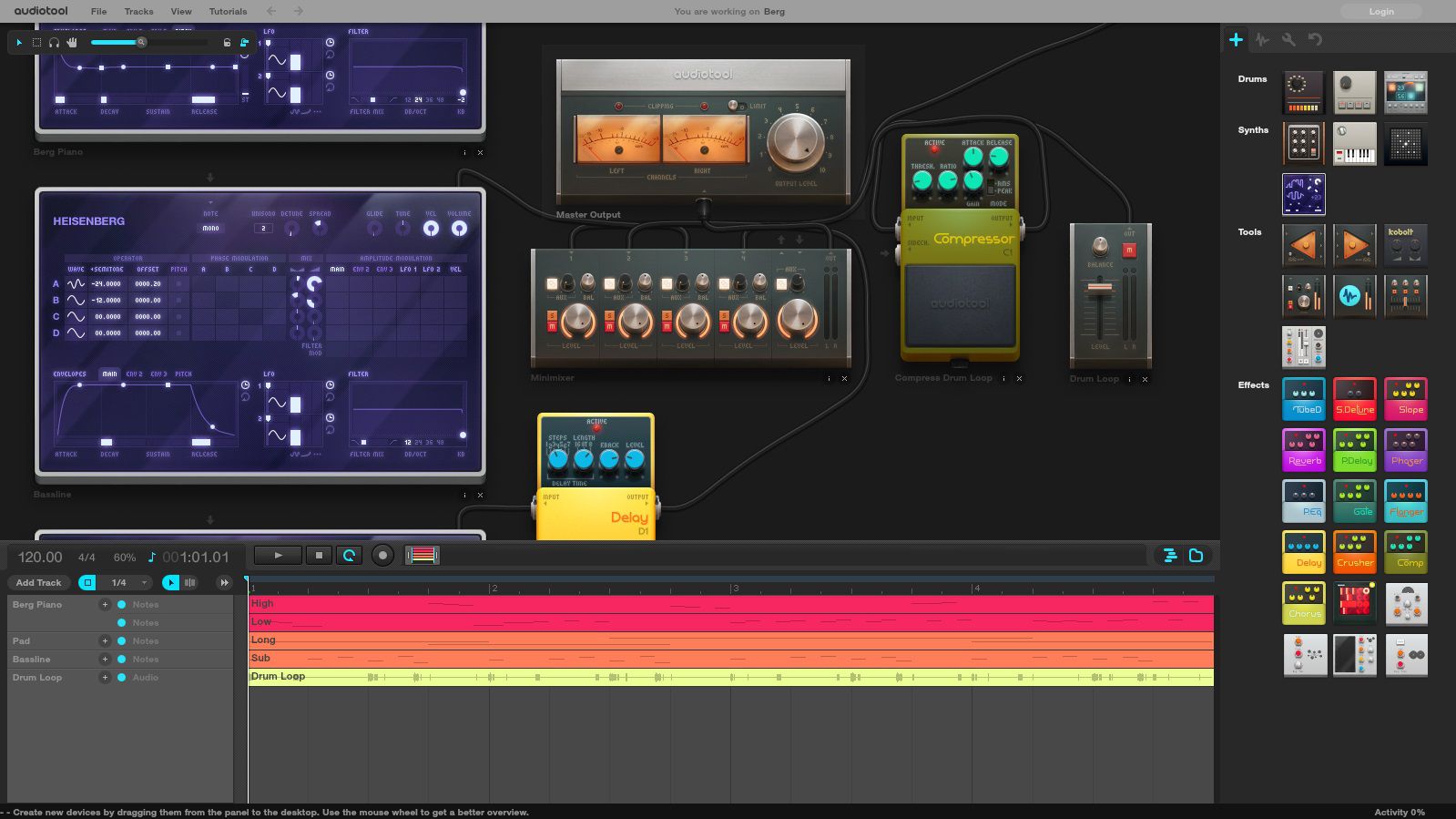1456x819 pixels.
Task: Show the add devices plus tab
Action: point(1236,39)
